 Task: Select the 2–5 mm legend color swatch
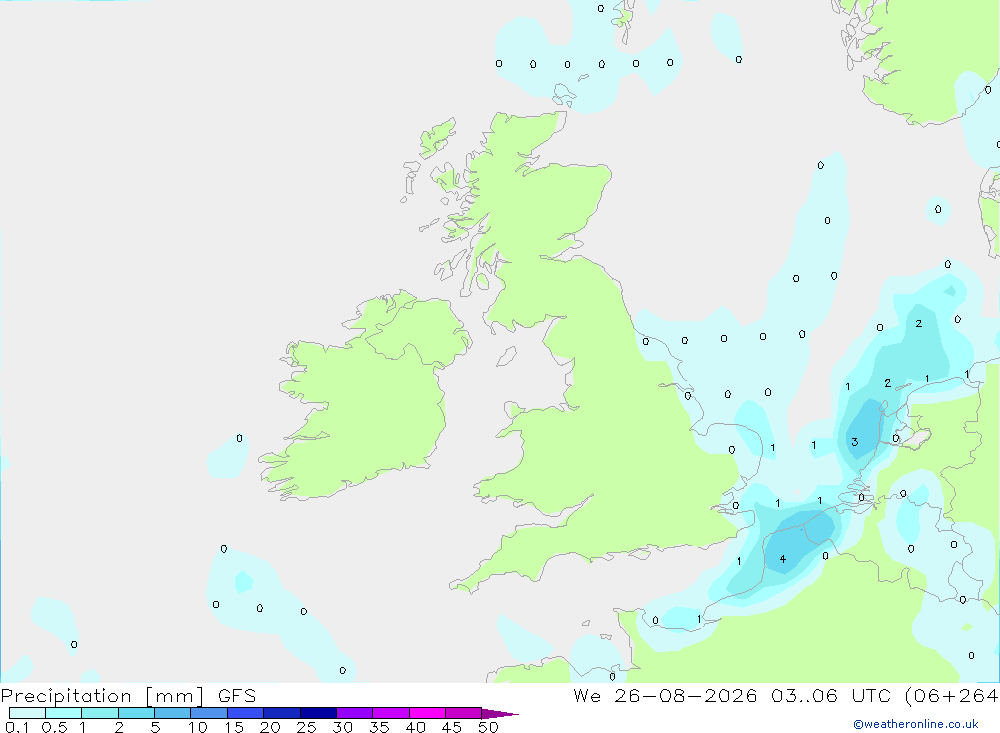point(136,713)
